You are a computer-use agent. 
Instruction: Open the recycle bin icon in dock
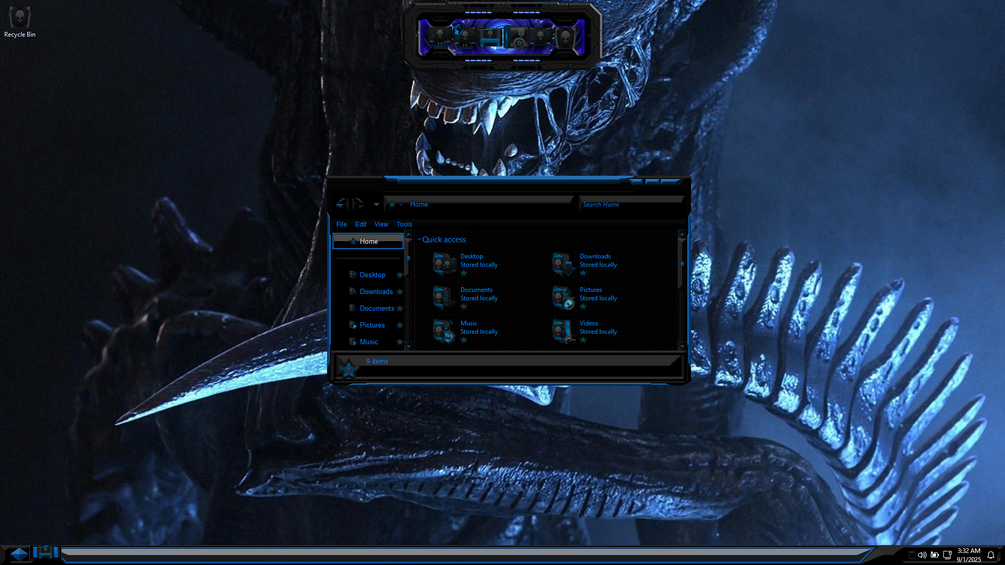point(566,37)
